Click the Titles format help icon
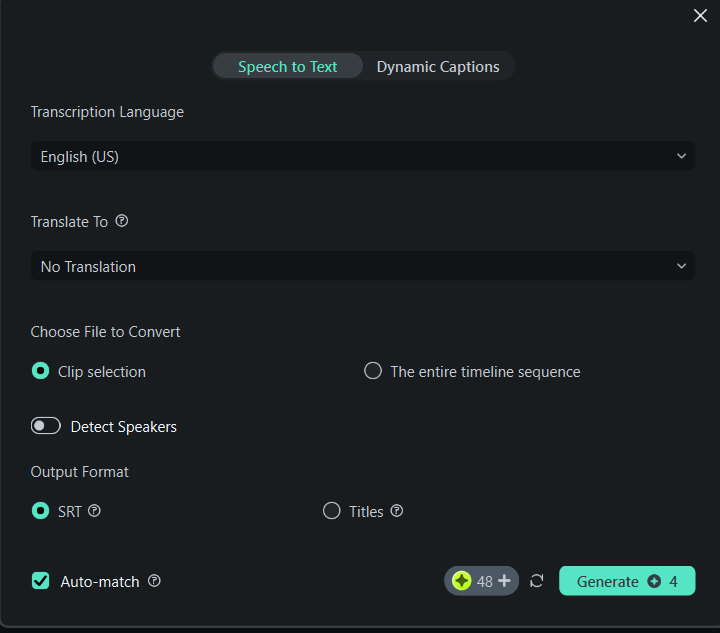Image resolution: width=720 pixels, height=633 pixels. 397,511
